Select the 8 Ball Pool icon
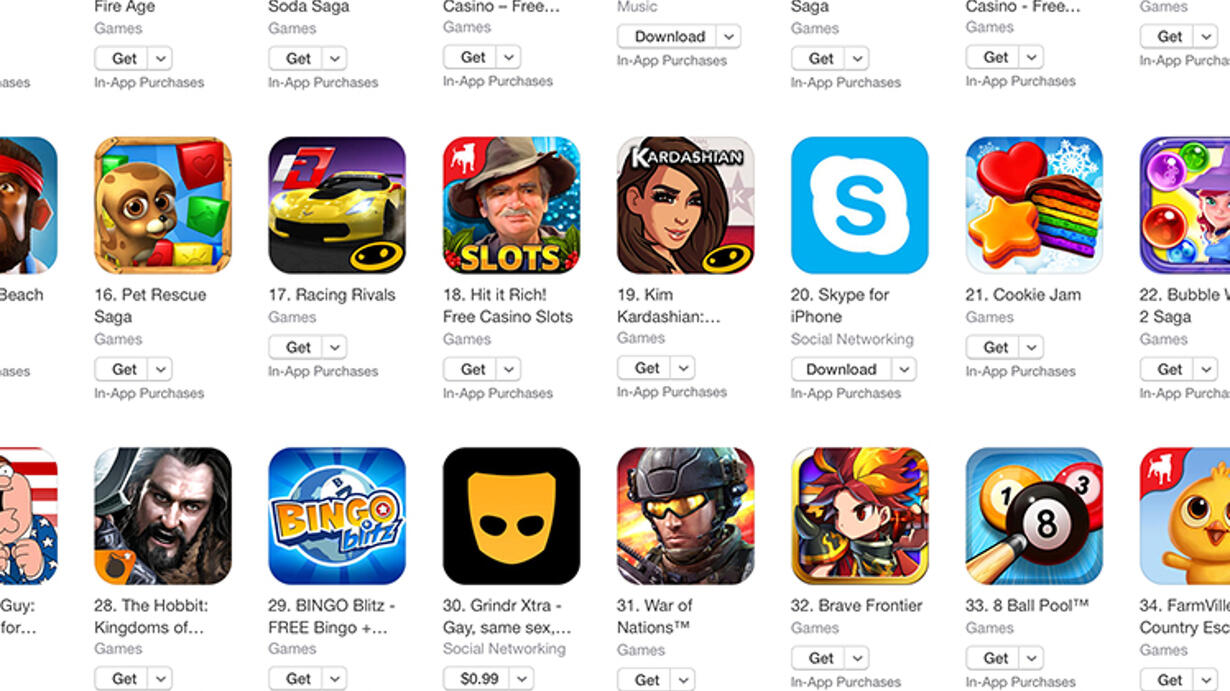The width and height of the screenshot is (1230, 691). click(1034, 516)
